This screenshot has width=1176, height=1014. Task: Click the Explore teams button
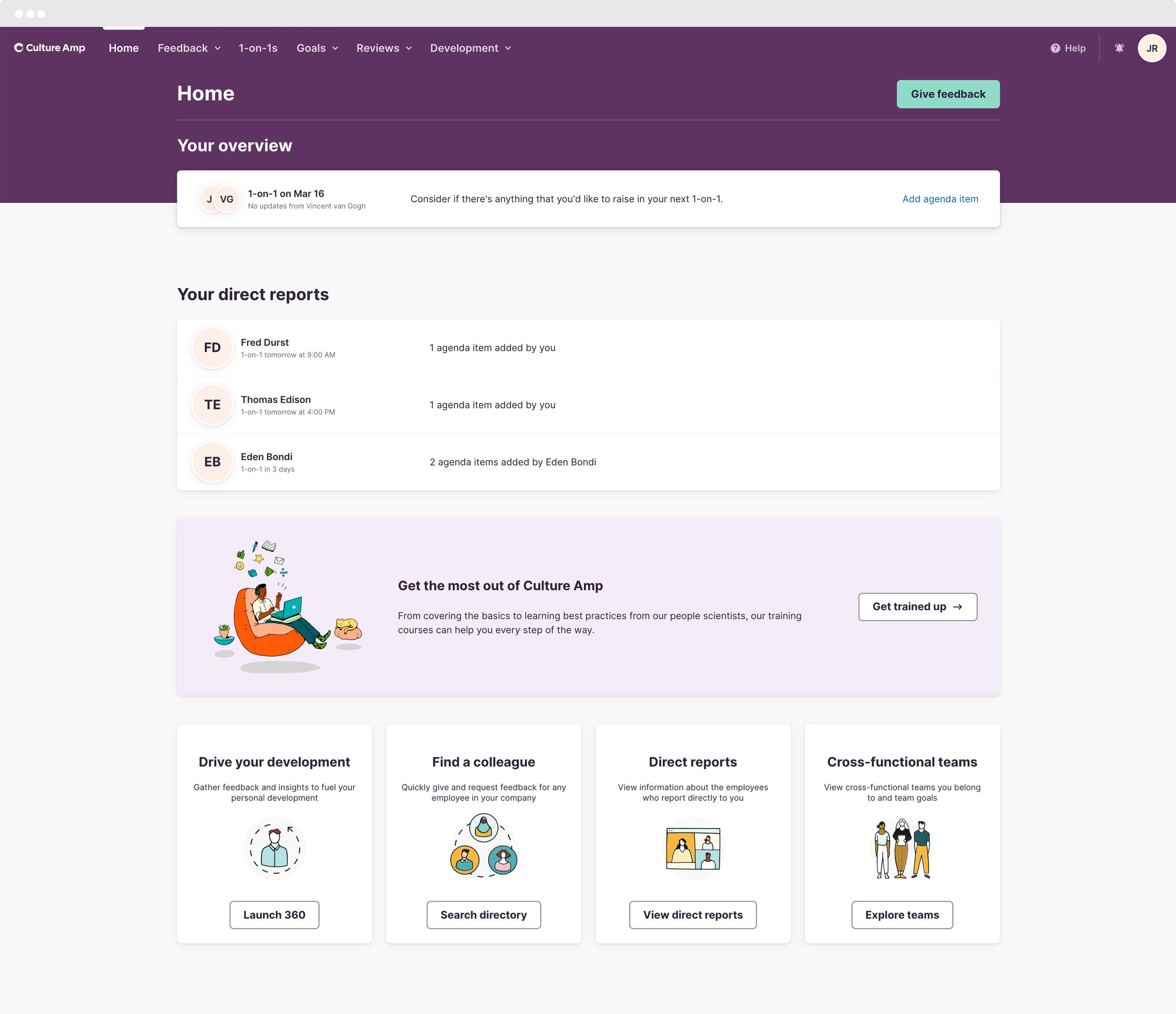(902, 915)
